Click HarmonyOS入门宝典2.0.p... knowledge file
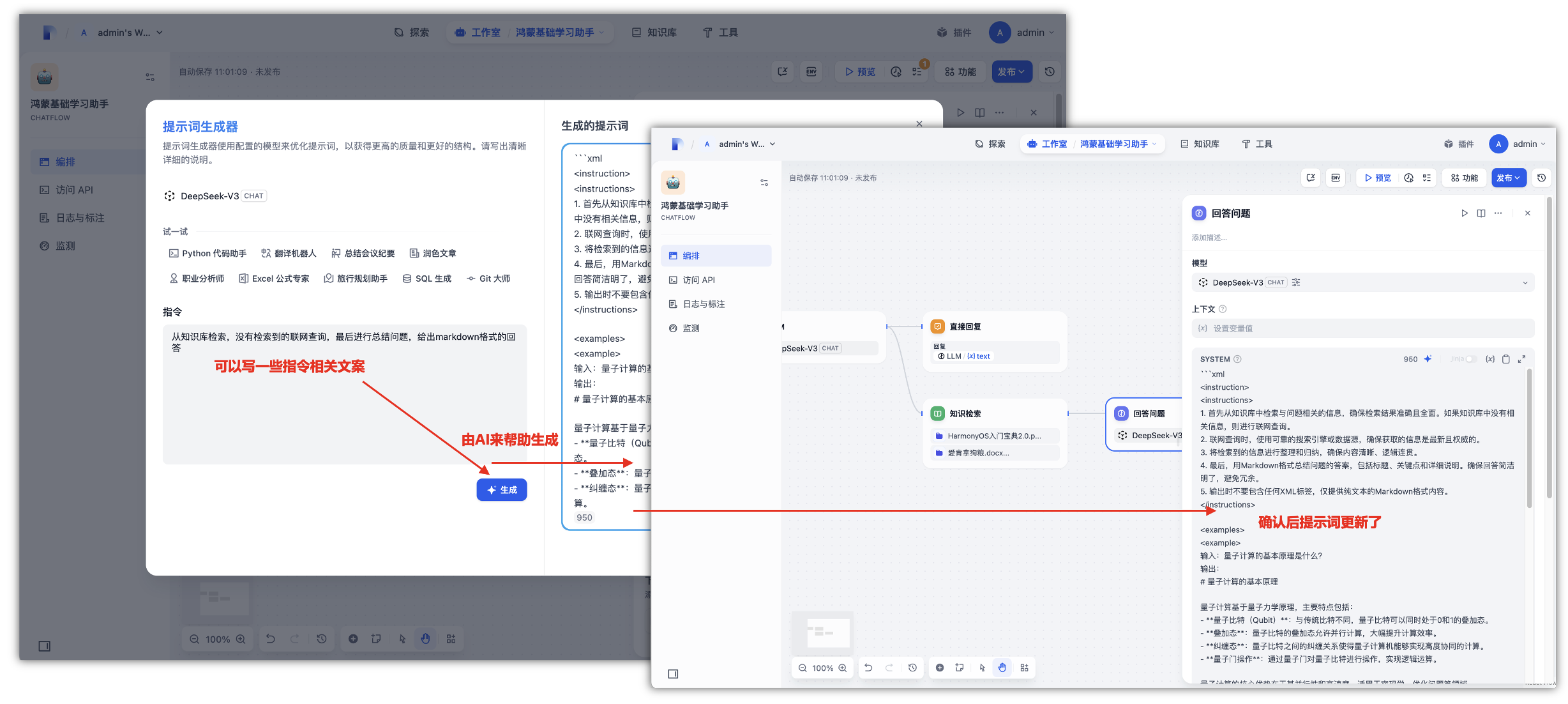1568x704 pixels. click(x=995, y=436)
